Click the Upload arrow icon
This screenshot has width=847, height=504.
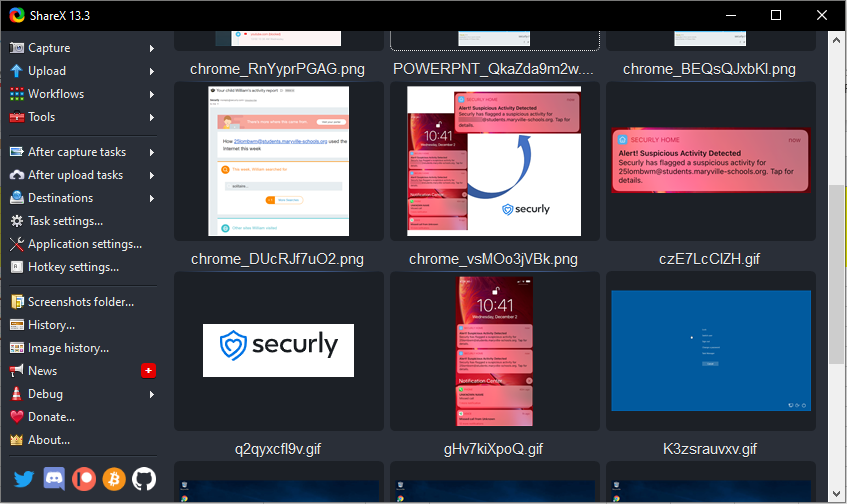pyautogui.click(x=17, y=71)
